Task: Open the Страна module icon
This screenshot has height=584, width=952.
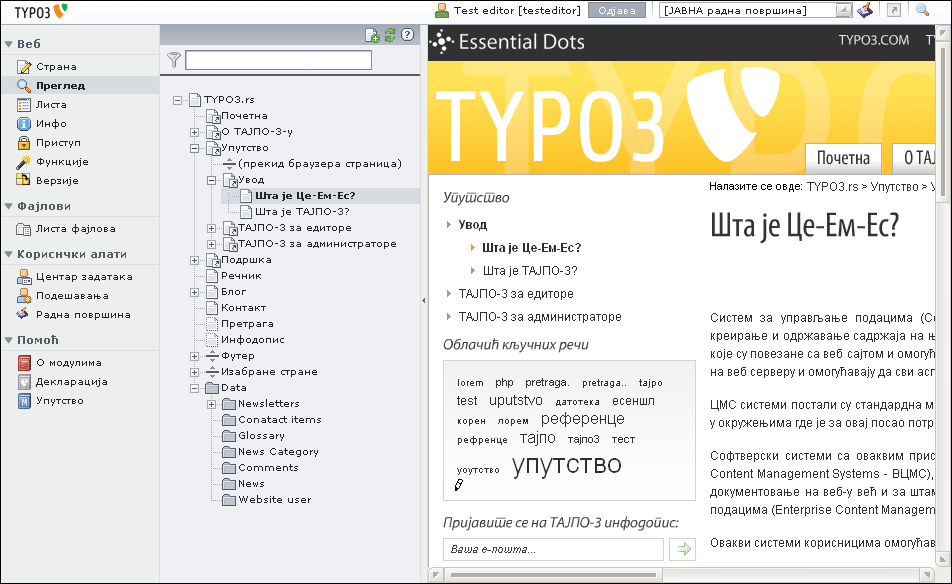Action: [x=24, y=67]
